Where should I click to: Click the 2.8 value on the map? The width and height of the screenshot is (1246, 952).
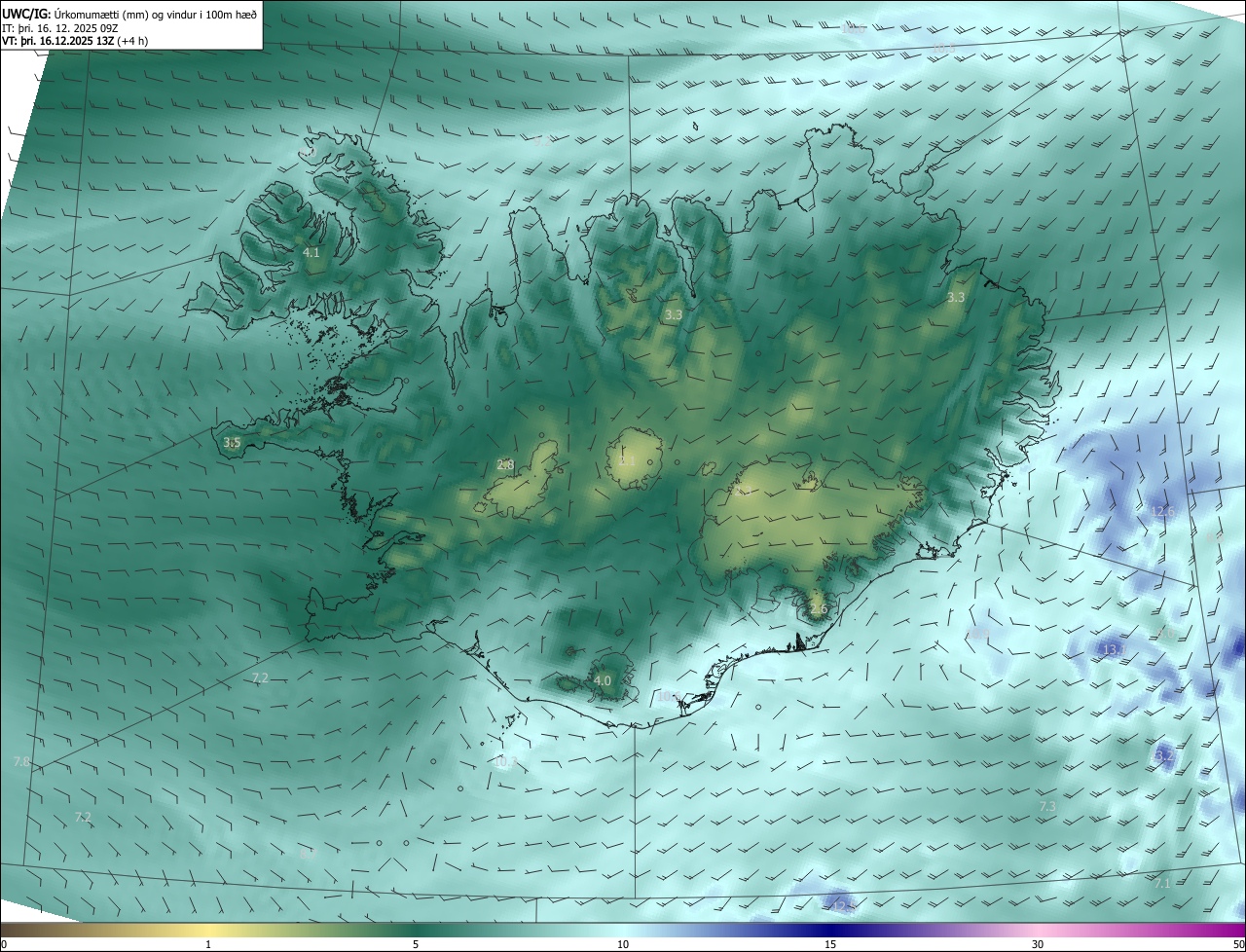(505, 464)
